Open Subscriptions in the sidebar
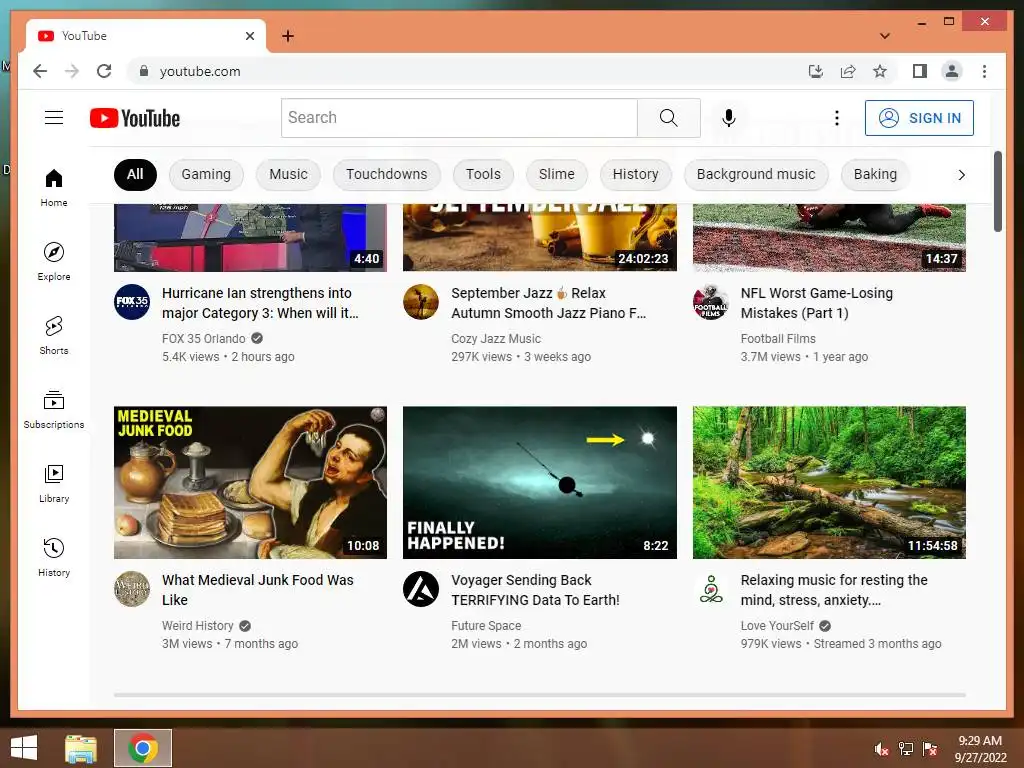The width and height of the screenshot is (1024, 768). pos(54,409)
